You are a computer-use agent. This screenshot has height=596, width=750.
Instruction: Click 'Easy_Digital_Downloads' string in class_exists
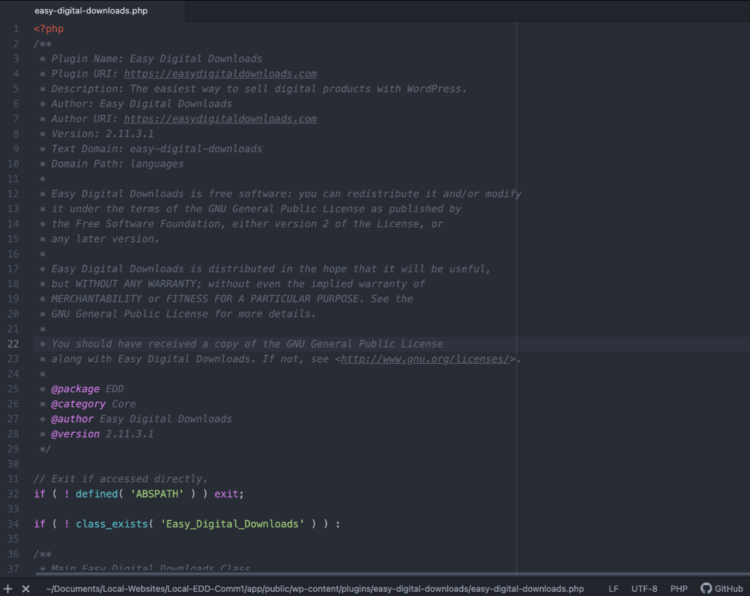[x=231, y=524]
